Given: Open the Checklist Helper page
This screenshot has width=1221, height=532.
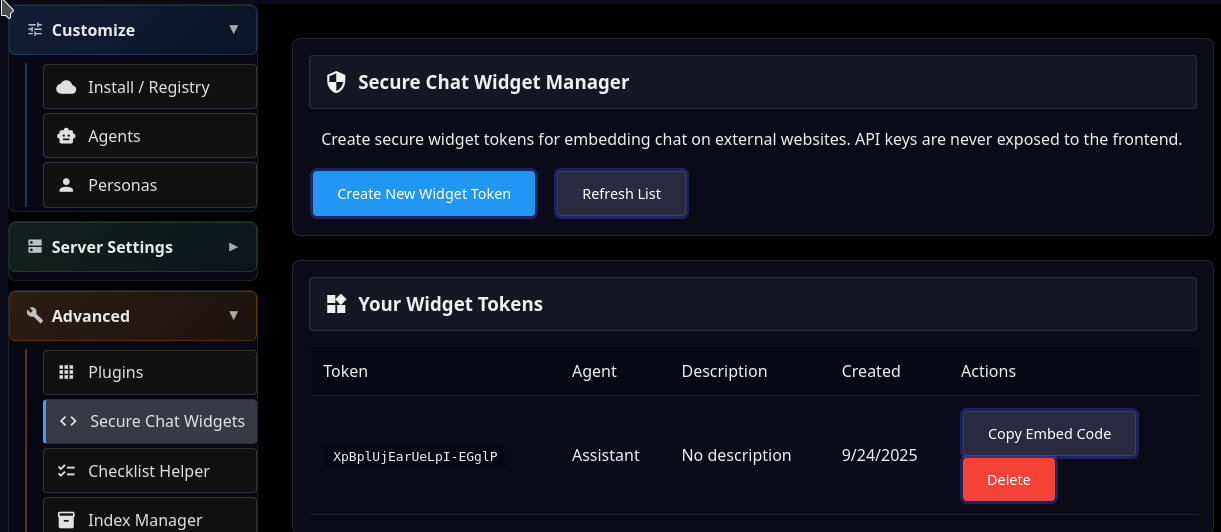Looking at the screenshot, I should coord(150,471).
